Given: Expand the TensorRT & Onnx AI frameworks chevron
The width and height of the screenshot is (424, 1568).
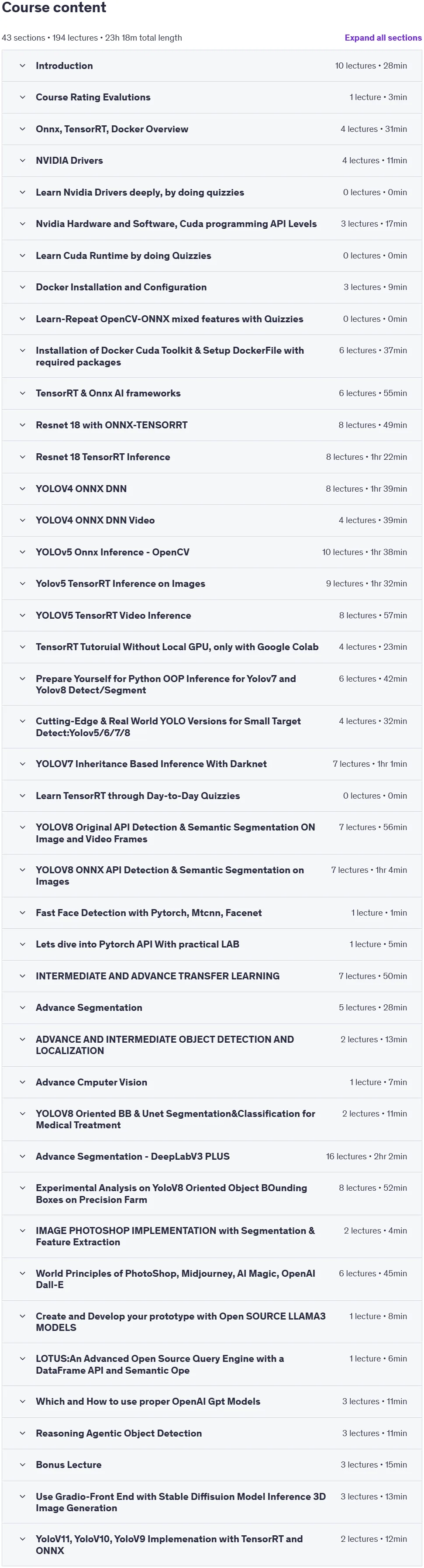Looking at the screenshot, I should click(x=23, y=393).
